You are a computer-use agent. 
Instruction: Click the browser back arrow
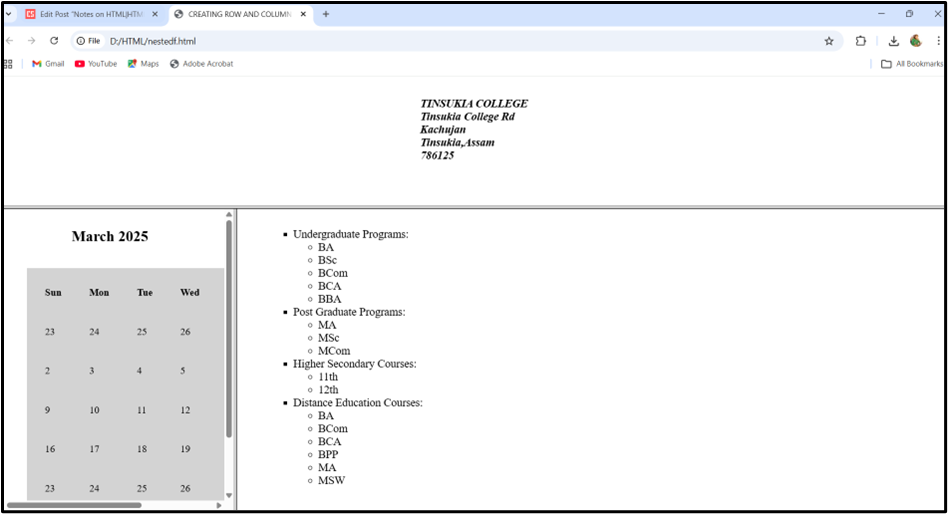click(x=10, y=41)
